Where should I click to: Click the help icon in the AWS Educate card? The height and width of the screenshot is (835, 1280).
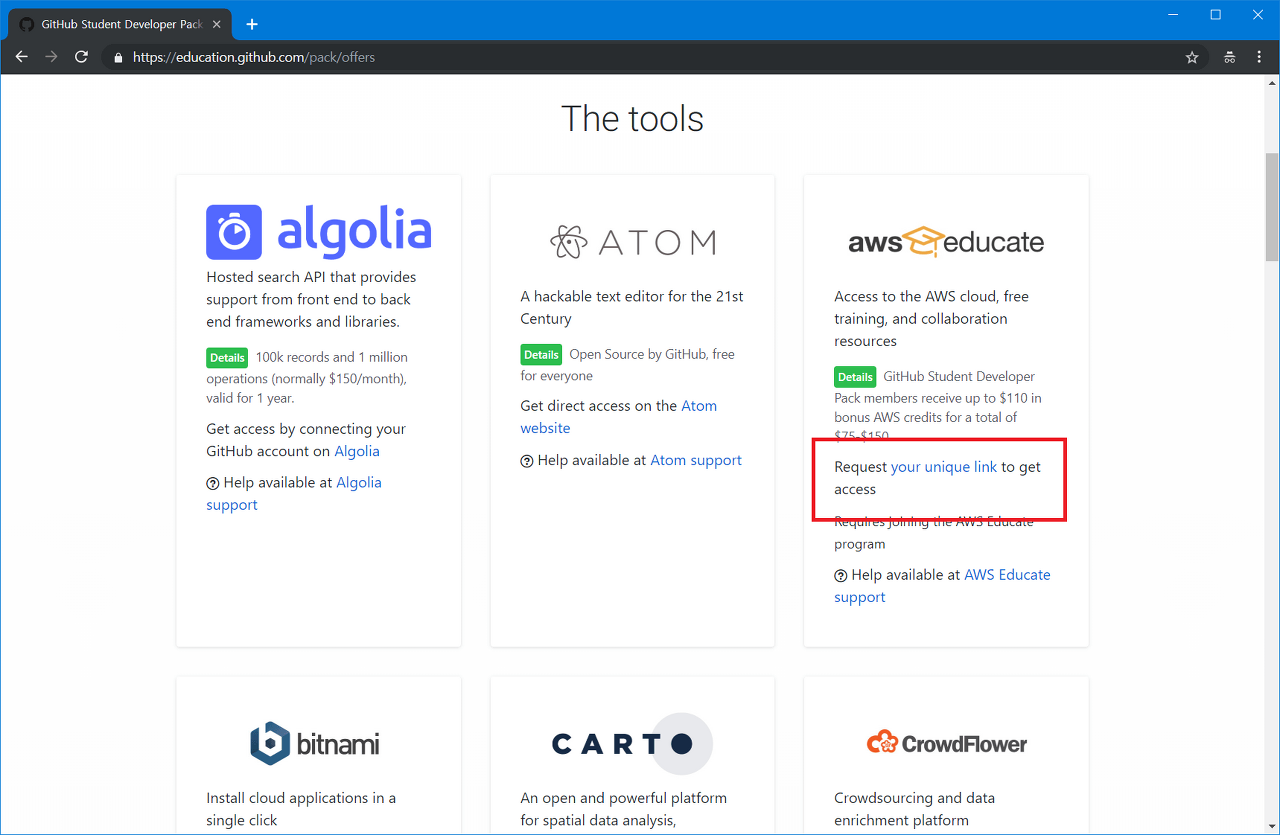click(841, 576)
